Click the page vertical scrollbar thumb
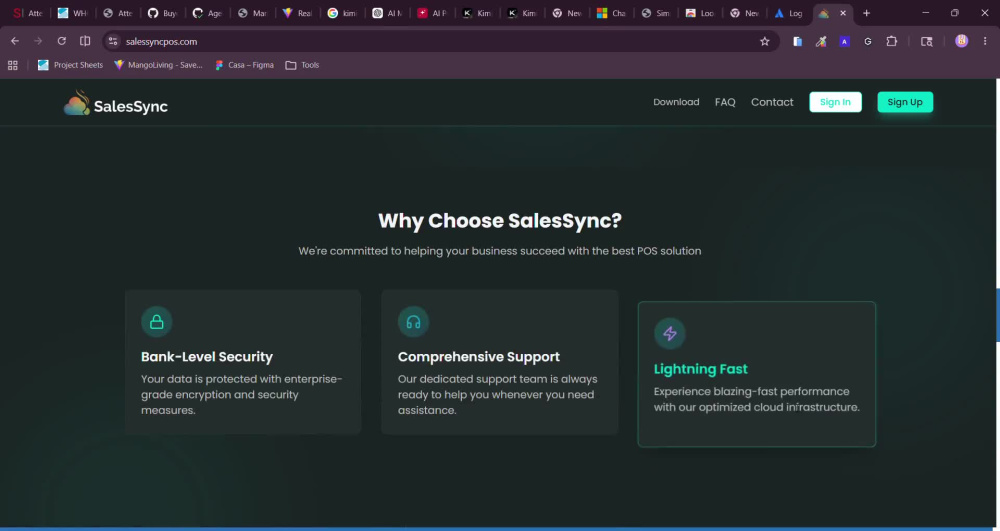 tap(997, 315)
